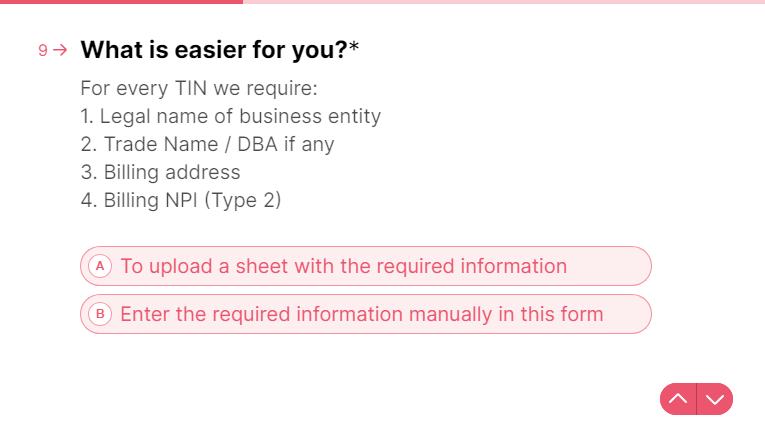Go to previous question with up chevron
765x447 pixels.
tap(678, 399)
